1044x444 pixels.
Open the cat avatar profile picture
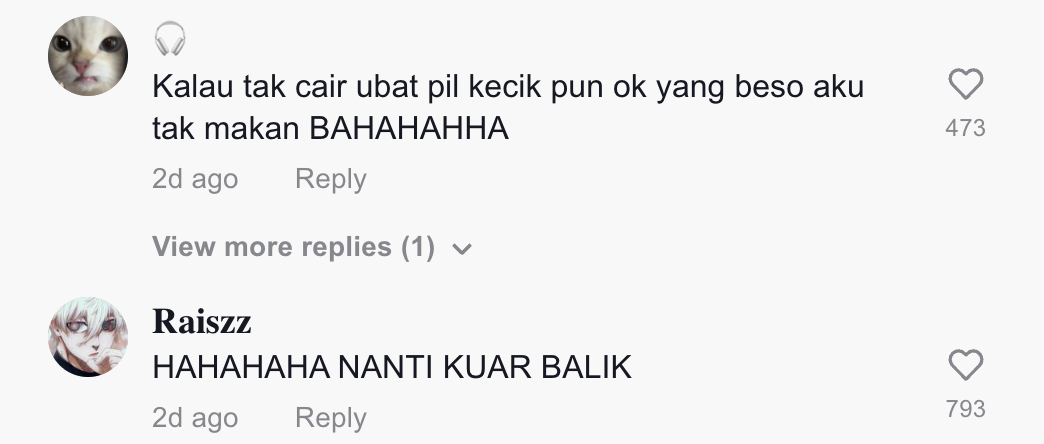click(88, 56)
